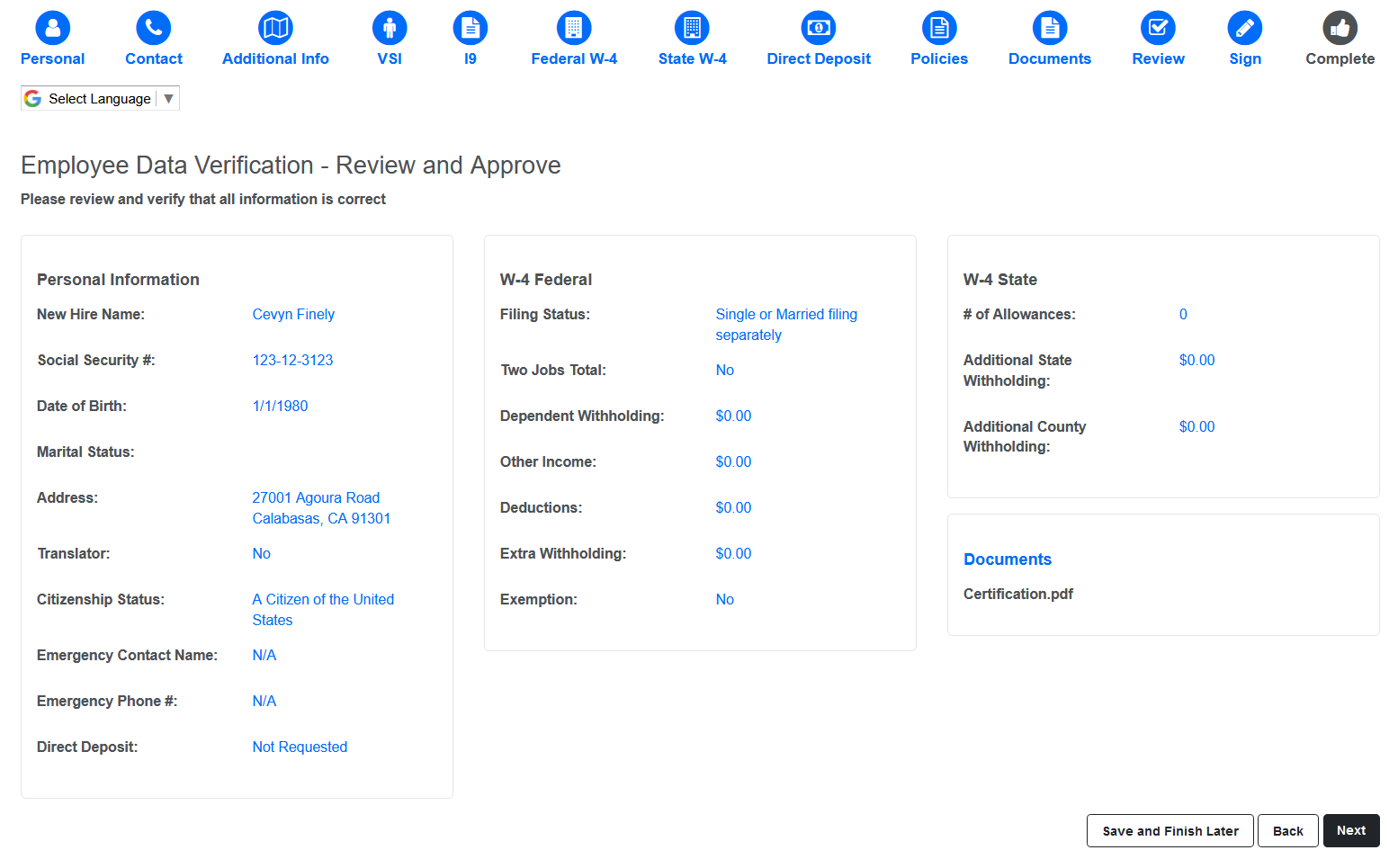Click the I9 document icon
The image size is (1398, 868).
coord(470,28)
